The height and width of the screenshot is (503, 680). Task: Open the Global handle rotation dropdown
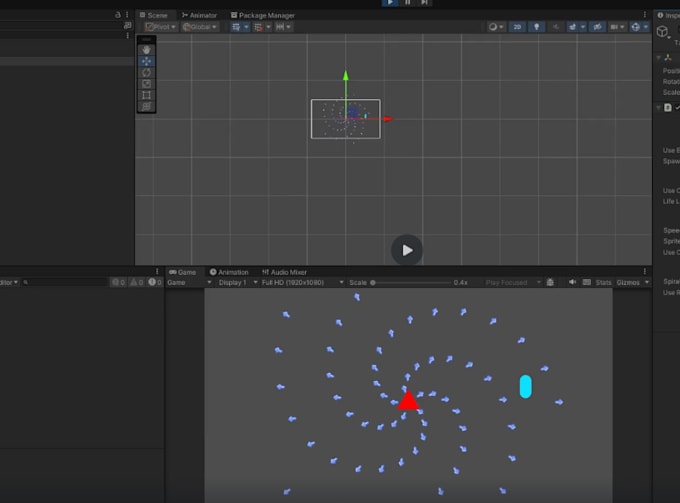pyautogui.click(x=200, y=27)
